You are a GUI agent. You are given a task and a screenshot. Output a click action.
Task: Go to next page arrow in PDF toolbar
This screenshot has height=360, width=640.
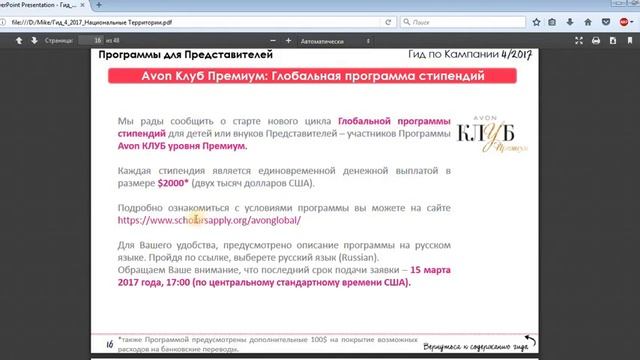point(34,40)
